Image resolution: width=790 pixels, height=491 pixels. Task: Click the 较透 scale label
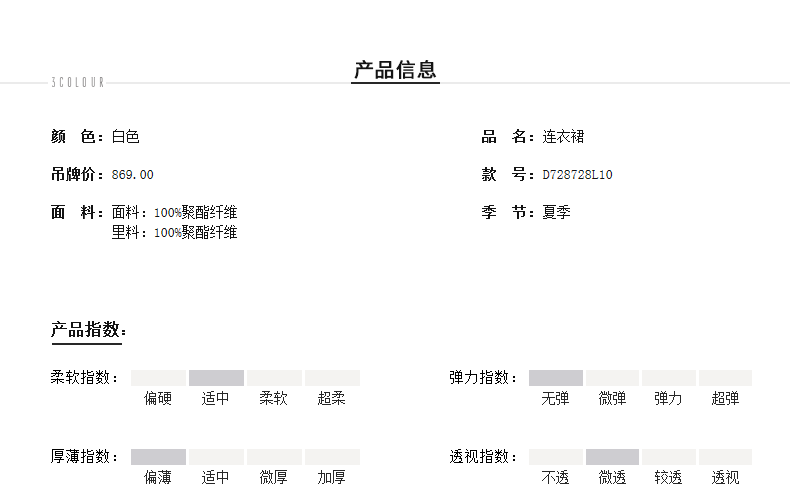668,477
